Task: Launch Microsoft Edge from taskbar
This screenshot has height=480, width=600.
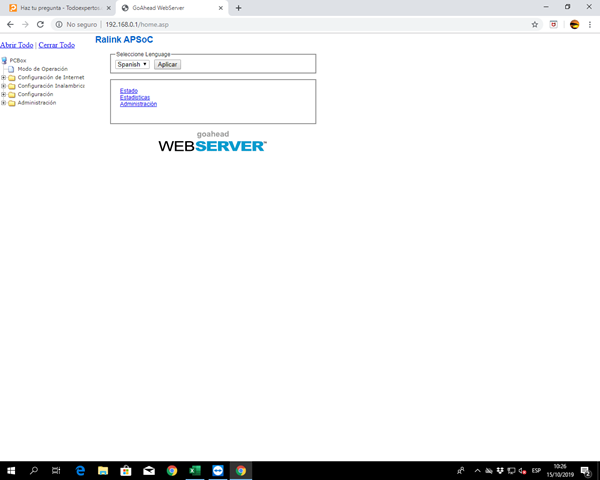Action: 80,471
